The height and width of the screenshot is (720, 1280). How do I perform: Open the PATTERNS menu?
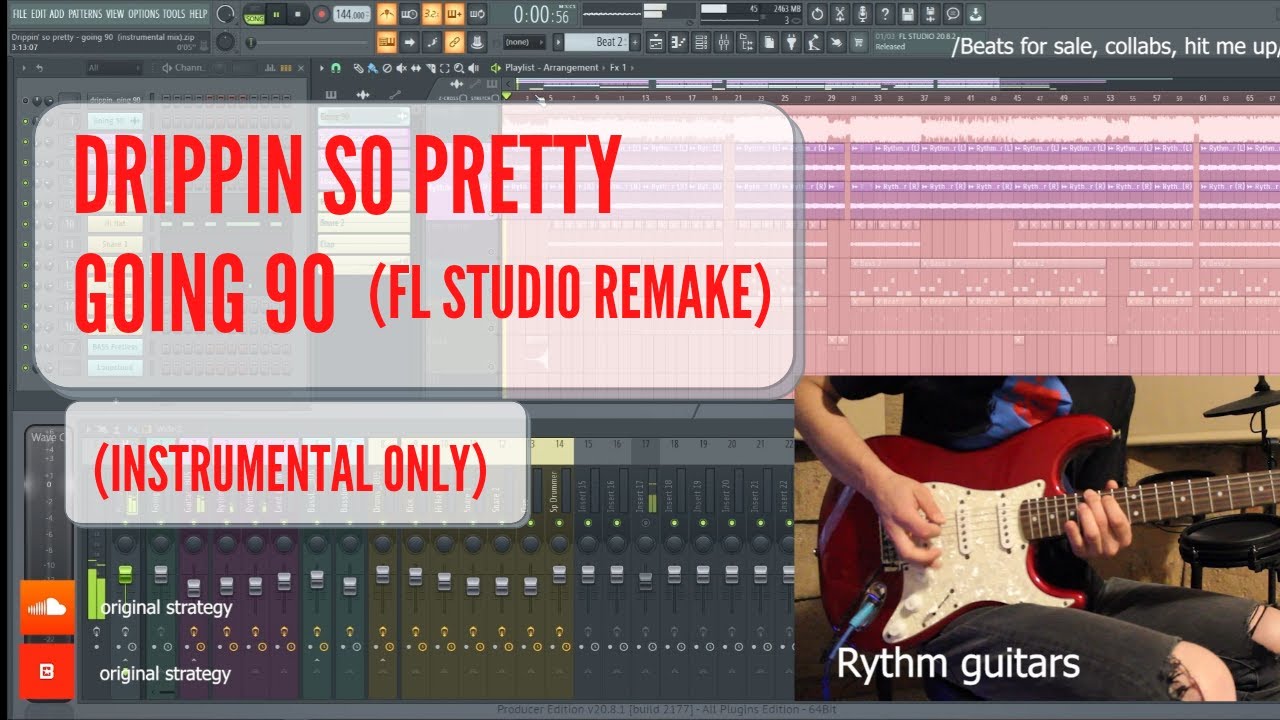(x=85, y=14)
